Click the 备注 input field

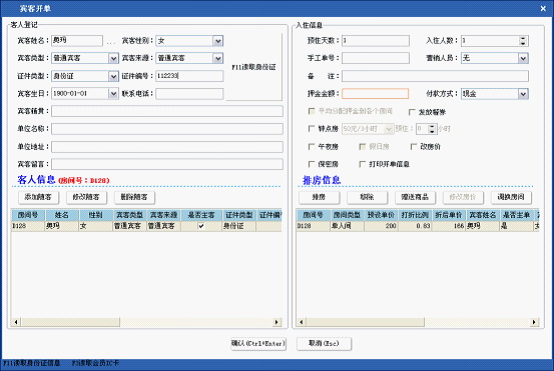click(x=435, y=76)
